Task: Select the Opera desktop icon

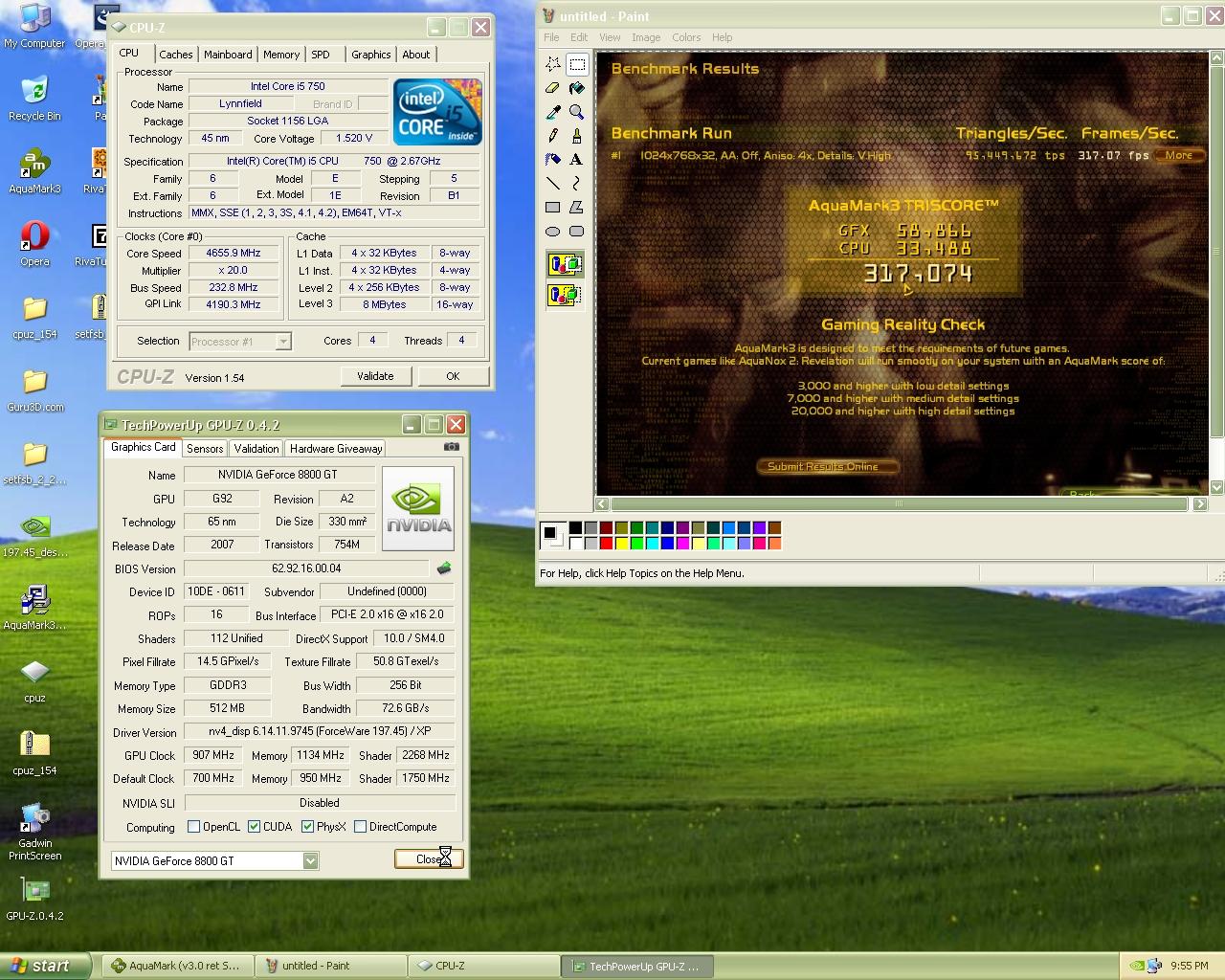Action: [34, 243]
